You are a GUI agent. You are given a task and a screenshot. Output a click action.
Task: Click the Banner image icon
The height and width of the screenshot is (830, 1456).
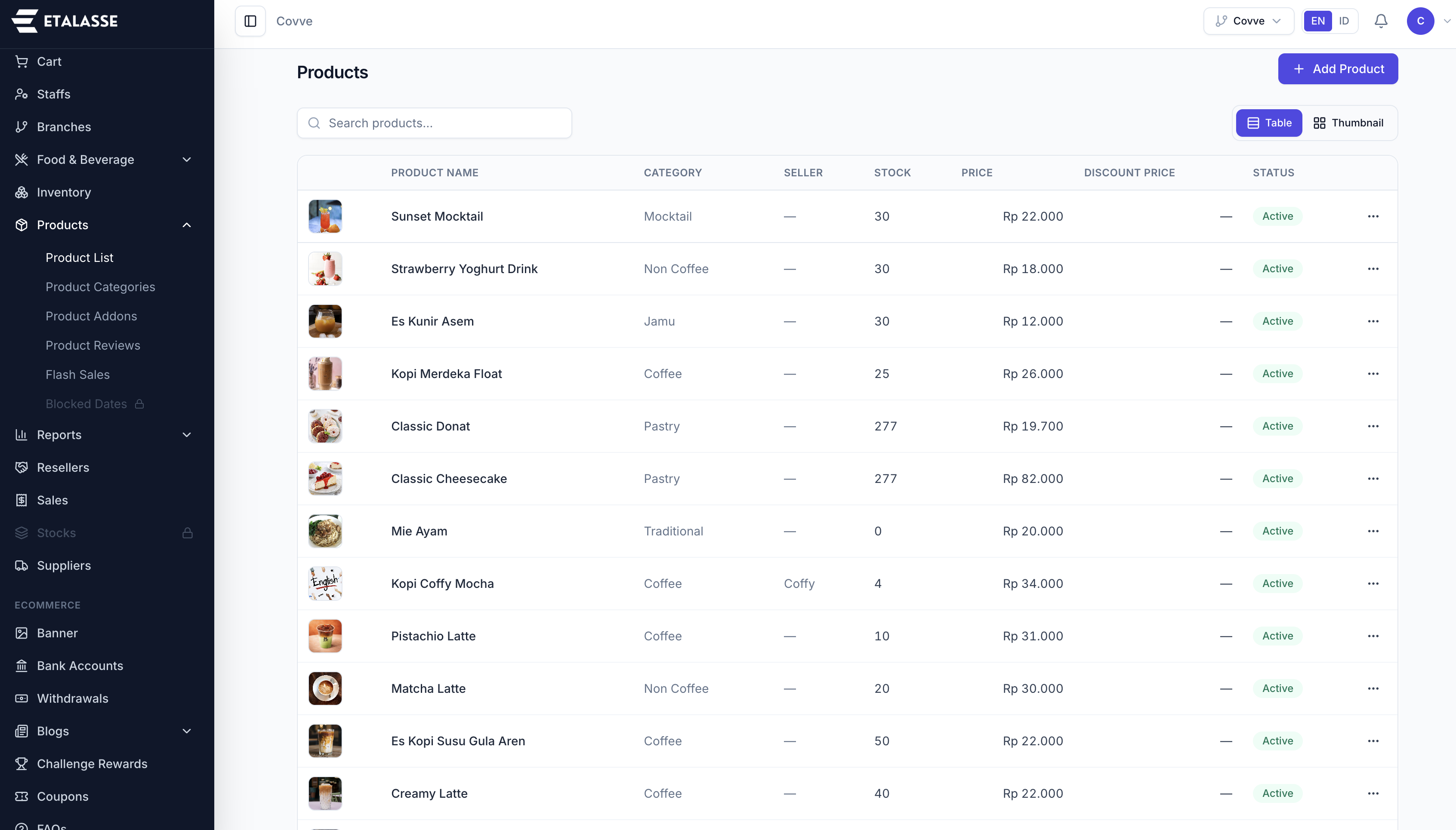tap(22, 633)
